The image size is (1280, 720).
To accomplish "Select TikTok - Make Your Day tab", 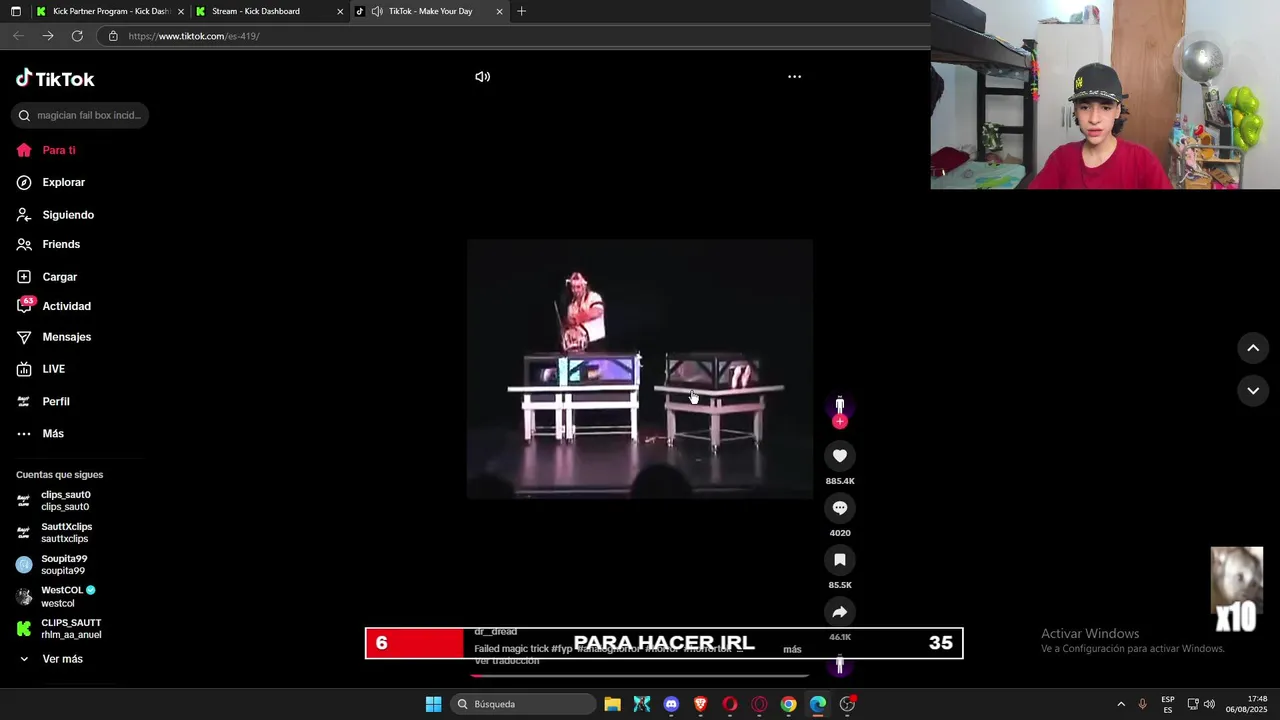I will pyautogui.click(x=431, y=11).
